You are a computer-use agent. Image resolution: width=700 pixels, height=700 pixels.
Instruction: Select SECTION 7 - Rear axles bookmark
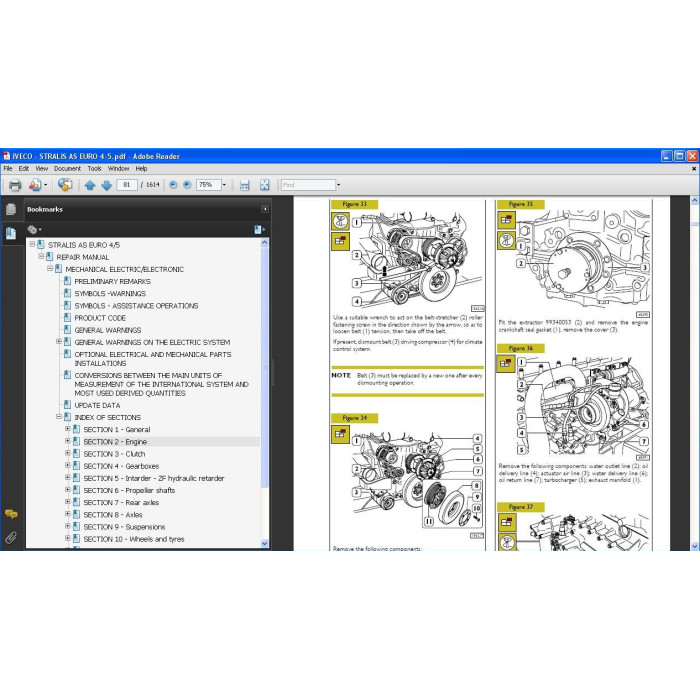pos(121,502)
